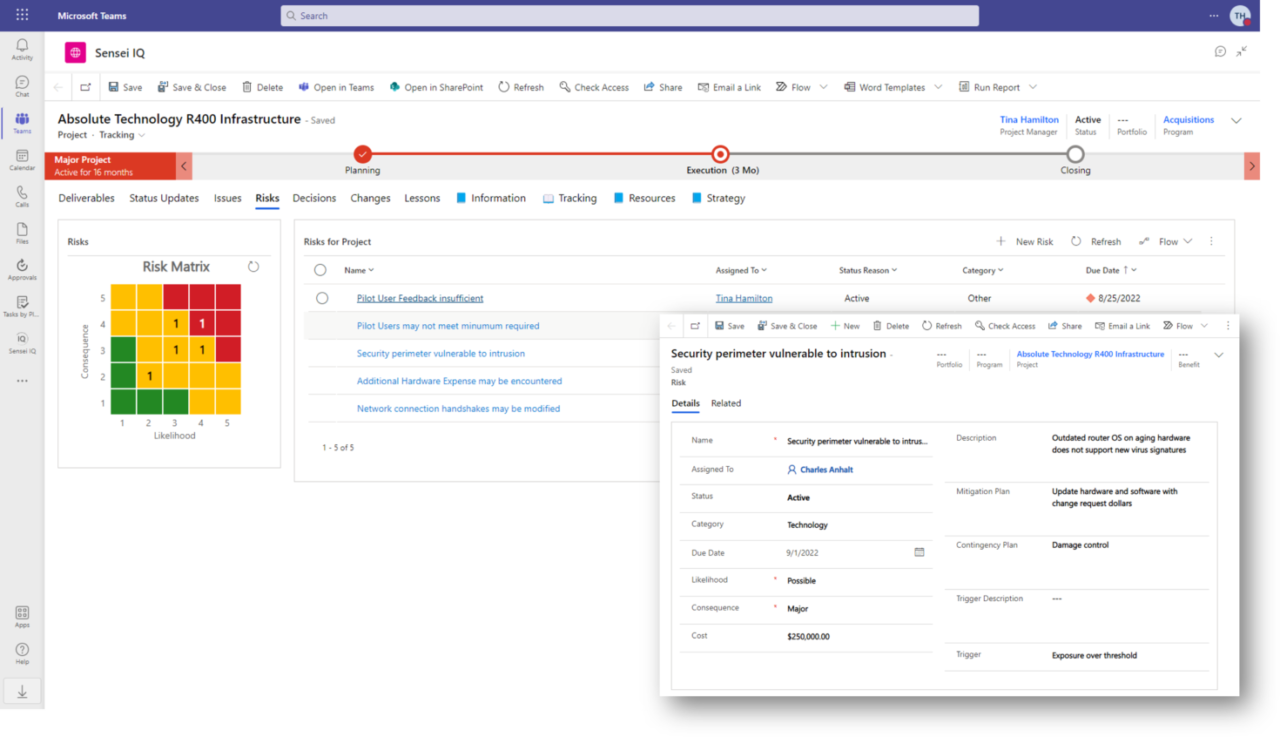Click Refresh in the main project toolbar
The image size is (1280, 737).
(521, 87)
